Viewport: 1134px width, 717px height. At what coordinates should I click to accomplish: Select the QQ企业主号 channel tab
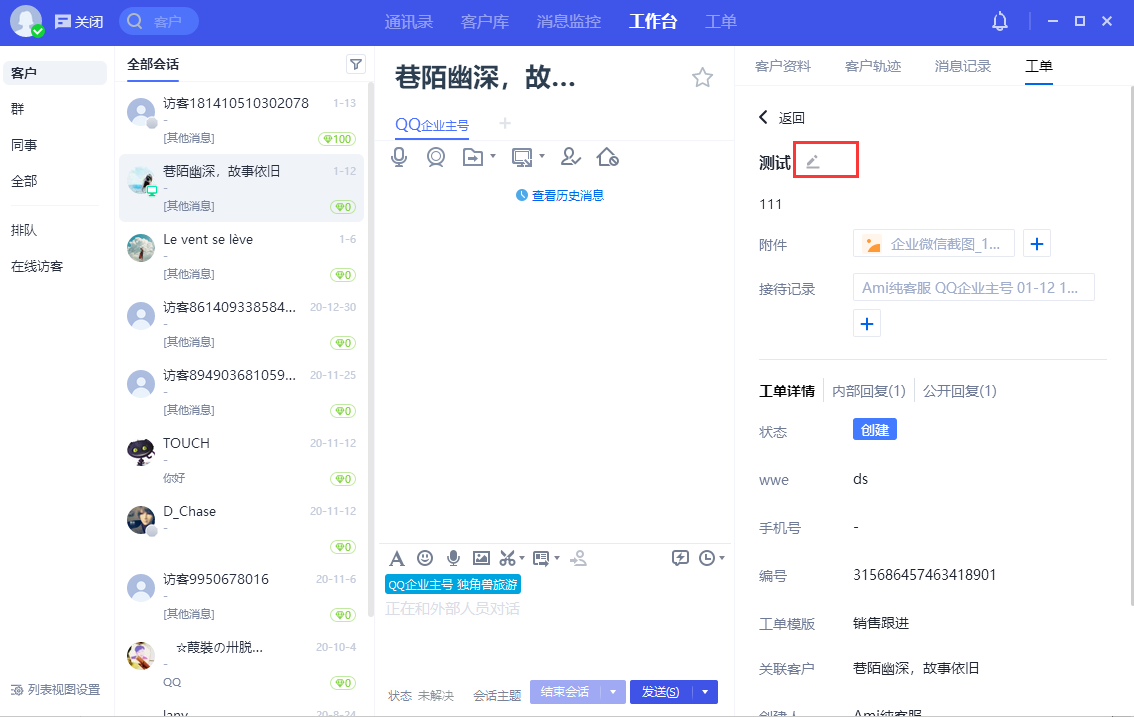tap(432, 124)
